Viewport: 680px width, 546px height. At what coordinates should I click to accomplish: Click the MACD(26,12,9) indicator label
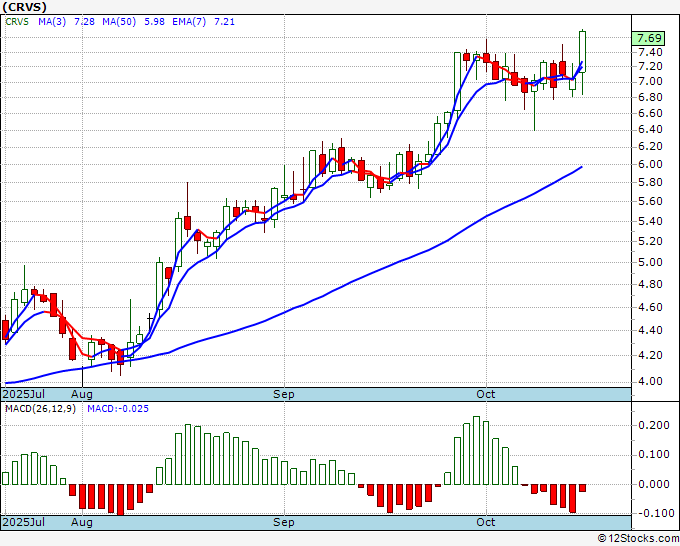[40, 409]
